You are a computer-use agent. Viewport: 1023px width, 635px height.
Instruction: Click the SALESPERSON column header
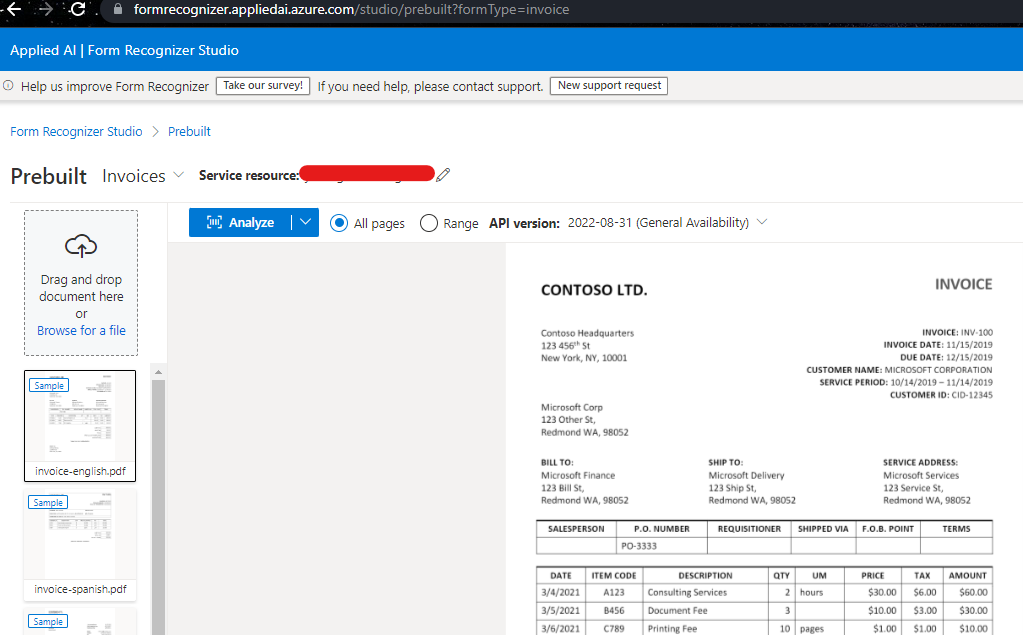[x=576, y=529]
